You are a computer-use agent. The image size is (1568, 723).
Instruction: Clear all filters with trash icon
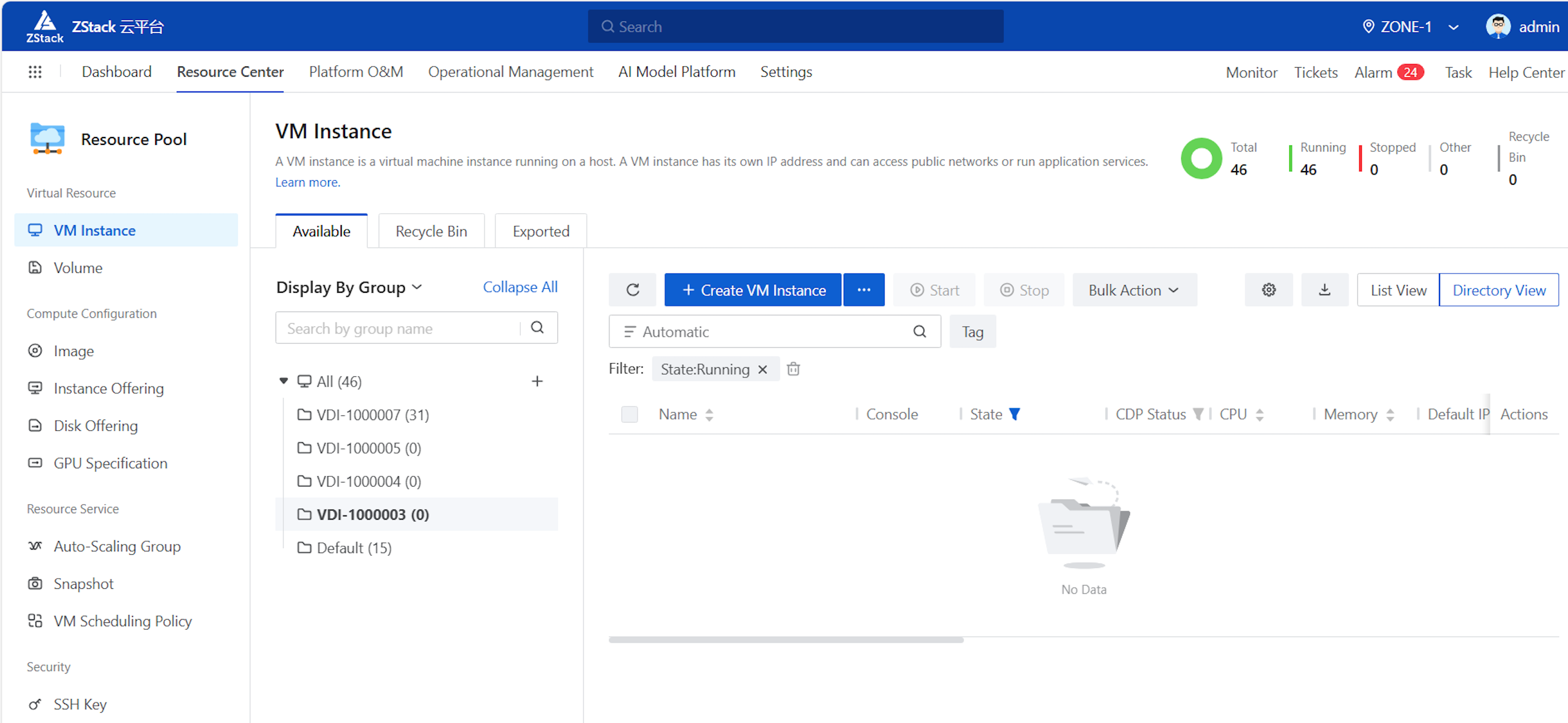793,369
